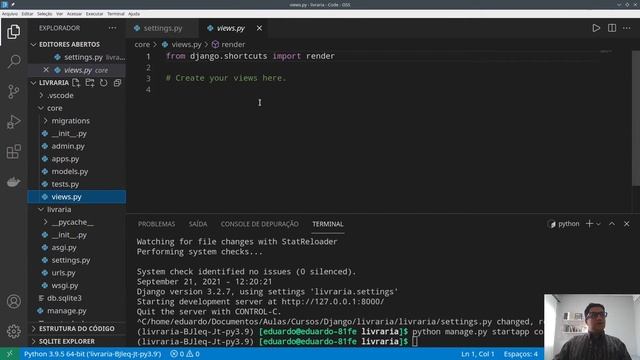Open tests.py in explorer
This screenshot has width=640, height=360.
65,184
